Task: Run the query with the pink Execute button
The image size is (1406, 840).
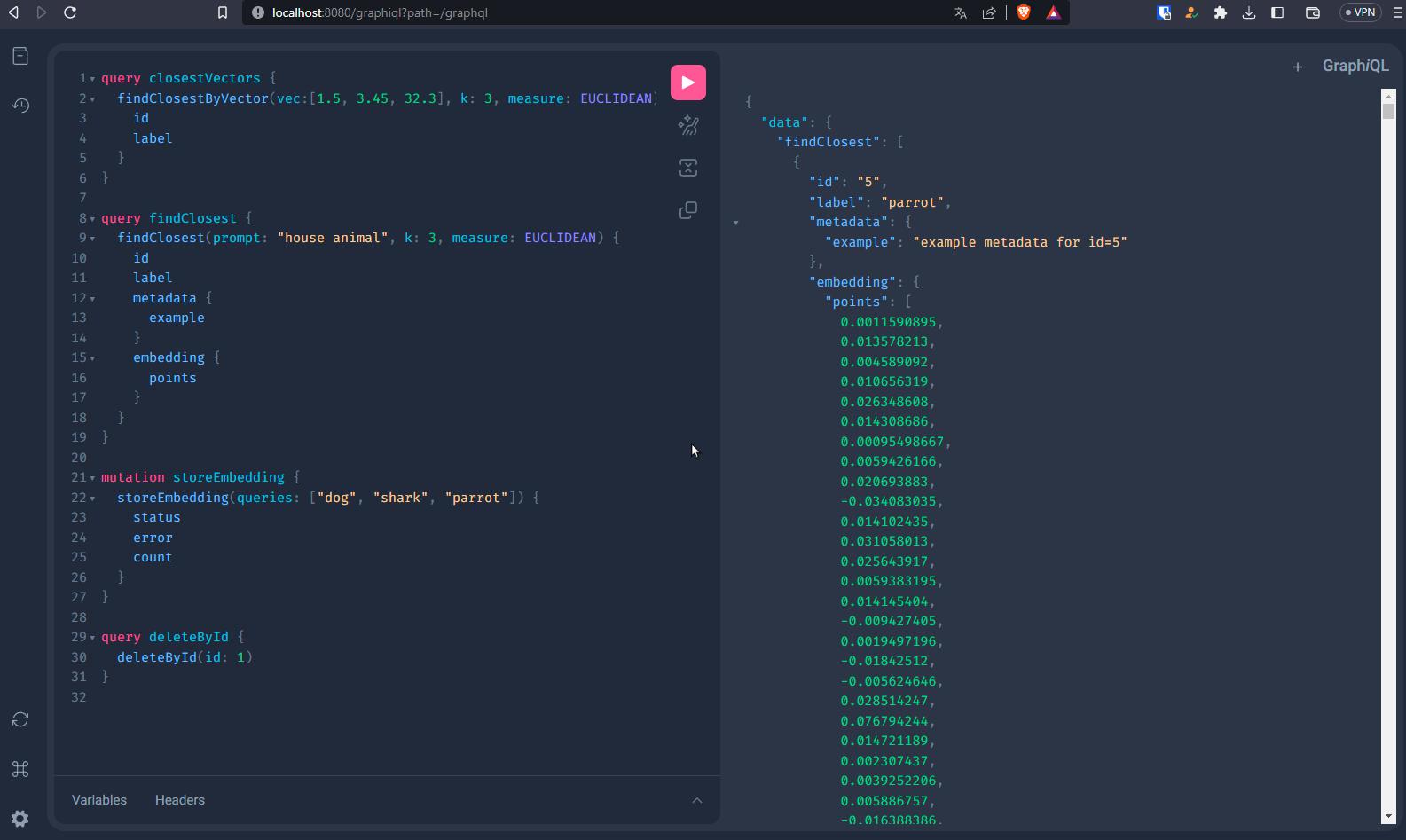Action: click(x=688, y=82)
